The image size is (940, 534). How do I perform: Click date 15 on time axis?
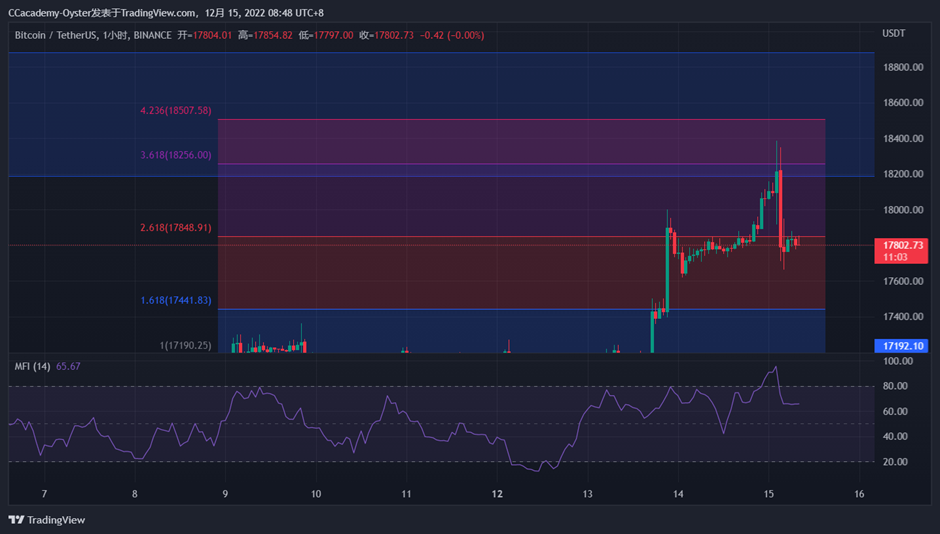[769, 494]
